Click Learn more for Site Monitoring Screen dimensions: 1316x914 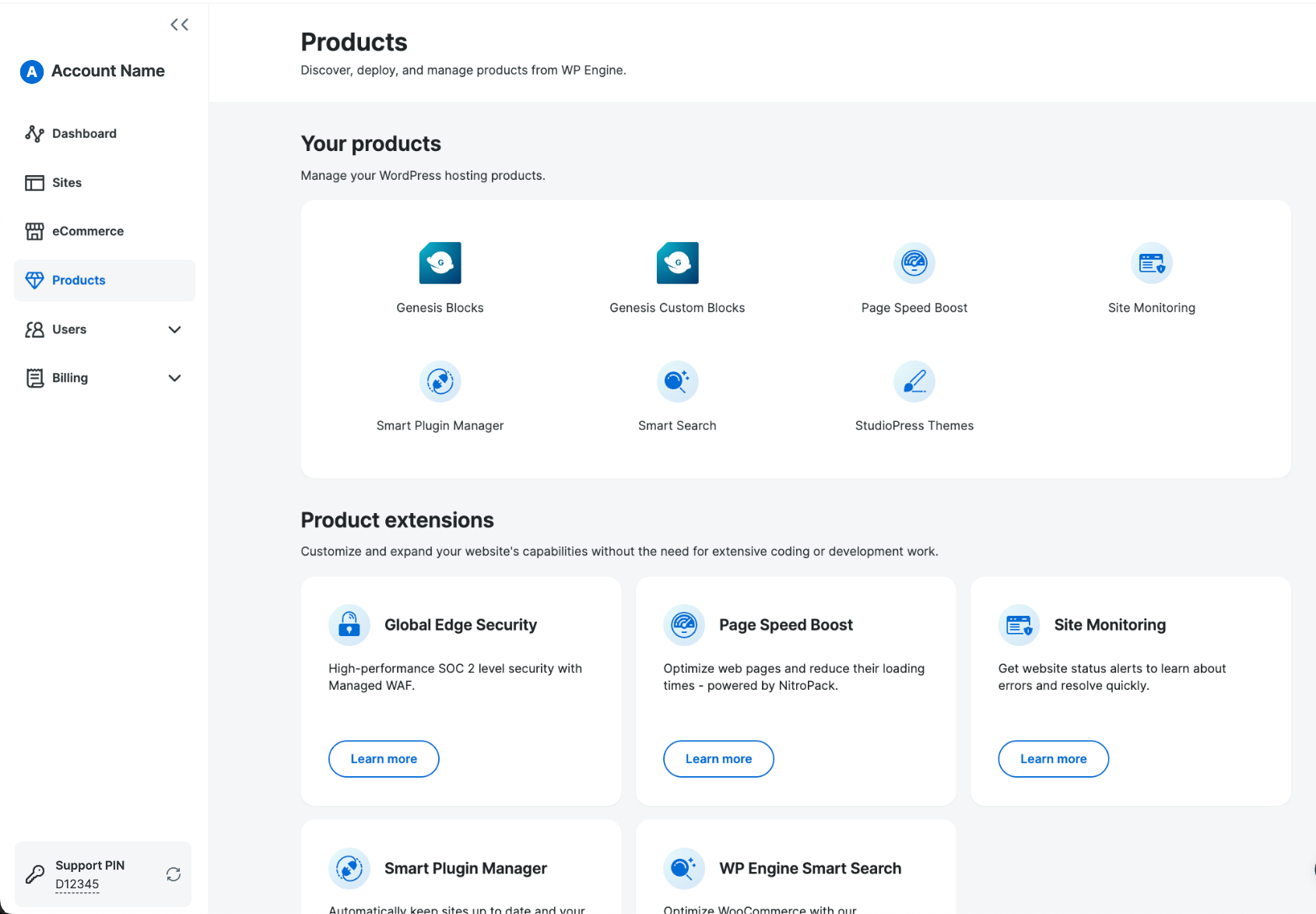(1053, 758)
